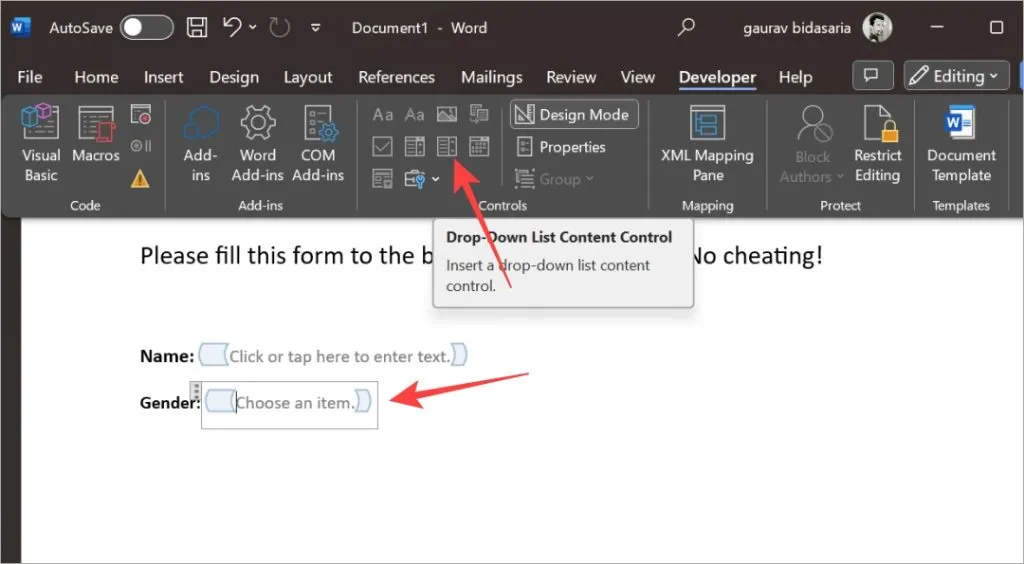Switch to the Help tab
This screenshot has width=1024, height=564.
coord(795,77)
